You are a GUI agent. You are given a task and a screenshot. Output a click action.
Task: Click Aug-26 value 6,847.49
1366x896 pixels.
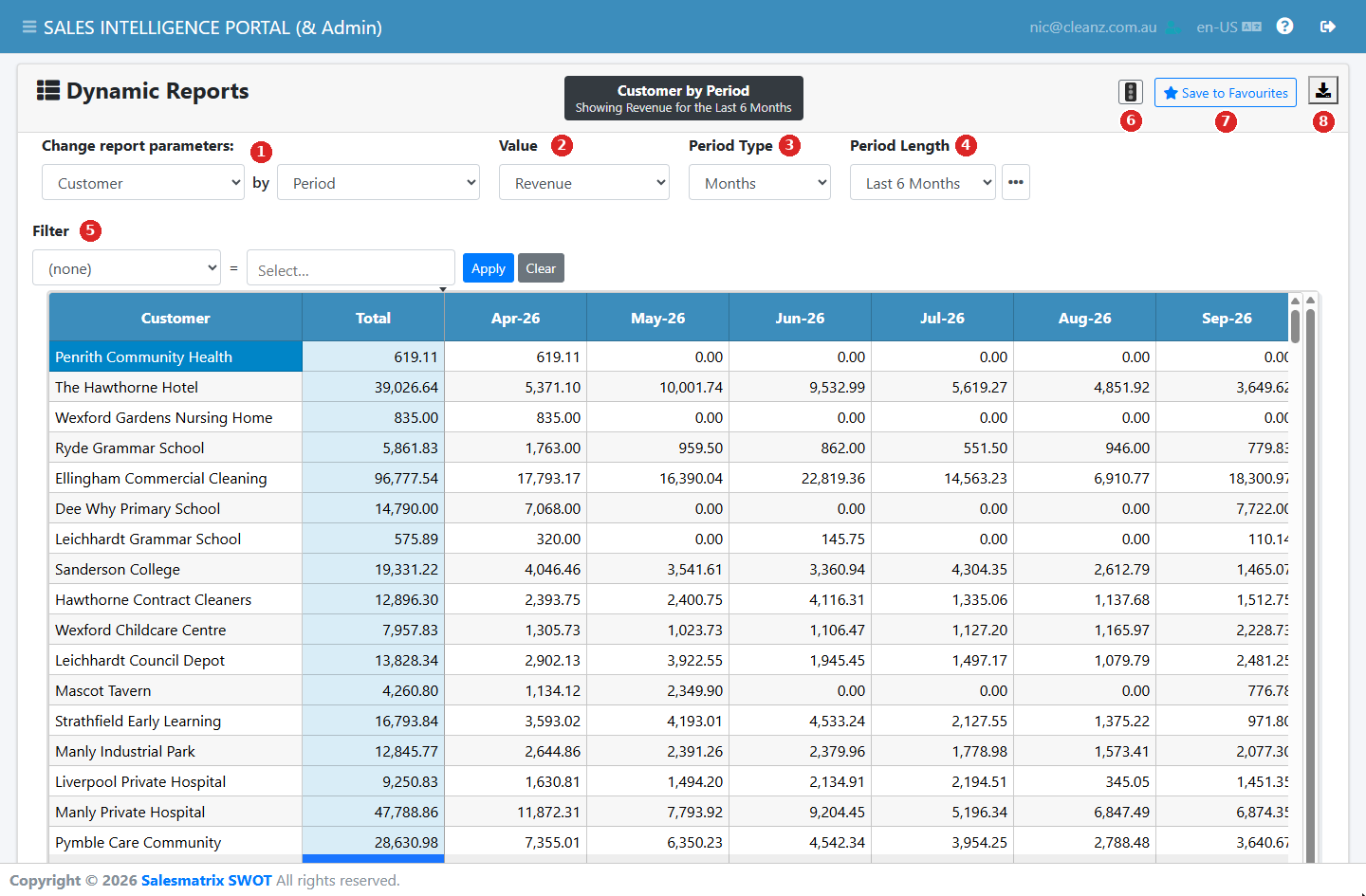1084,812
